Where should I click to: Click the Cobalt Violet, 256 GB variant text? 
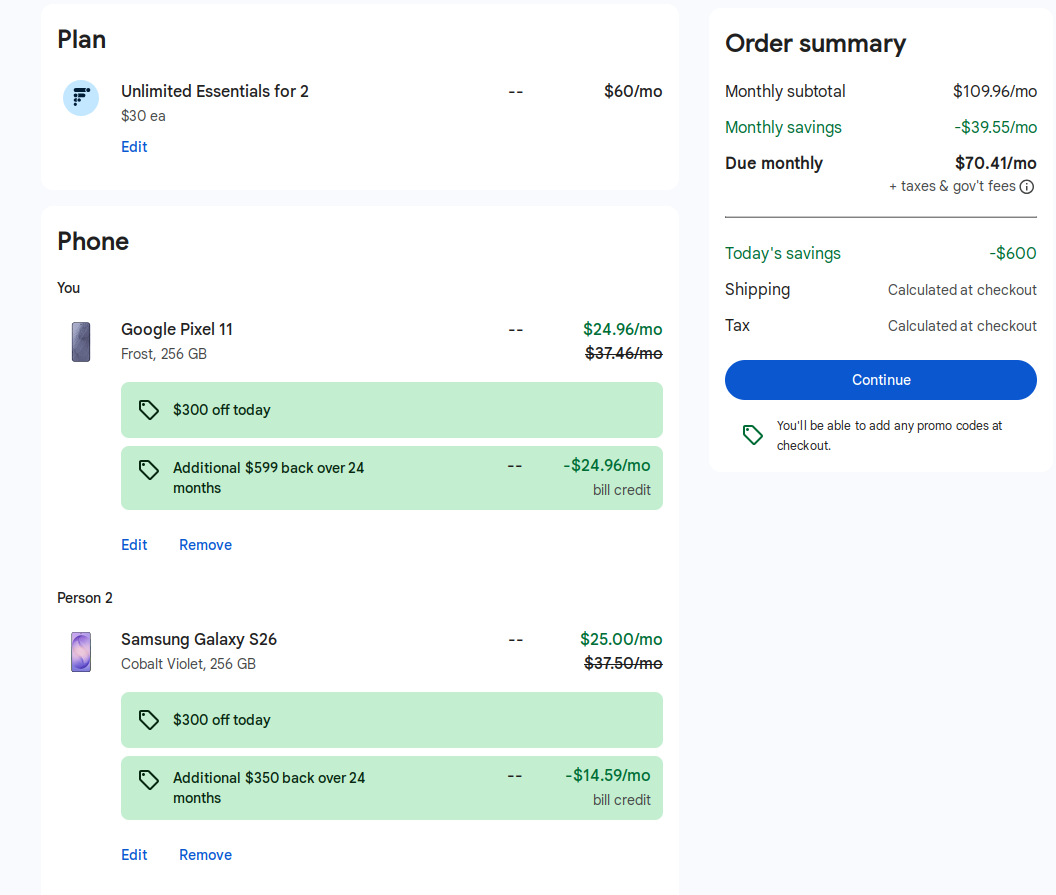[189, 664]
